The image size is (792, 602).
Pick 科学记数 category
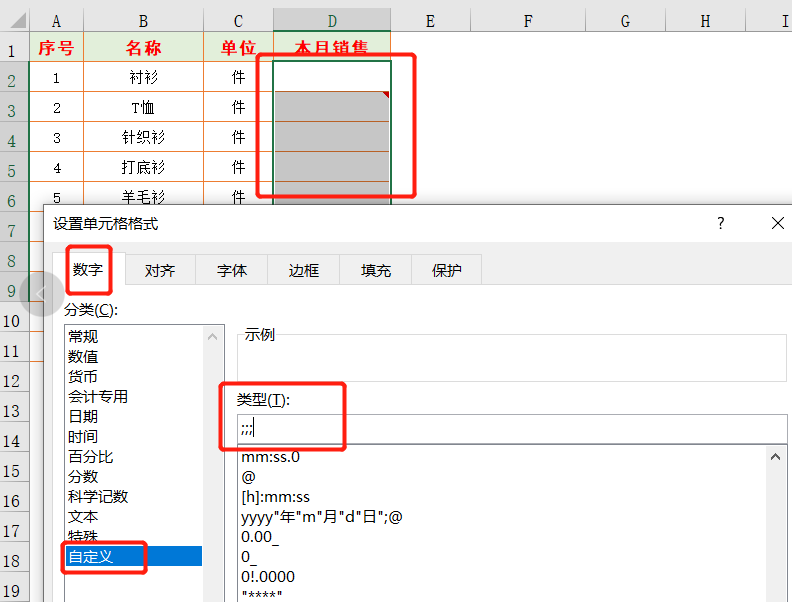tap(134, 496)
